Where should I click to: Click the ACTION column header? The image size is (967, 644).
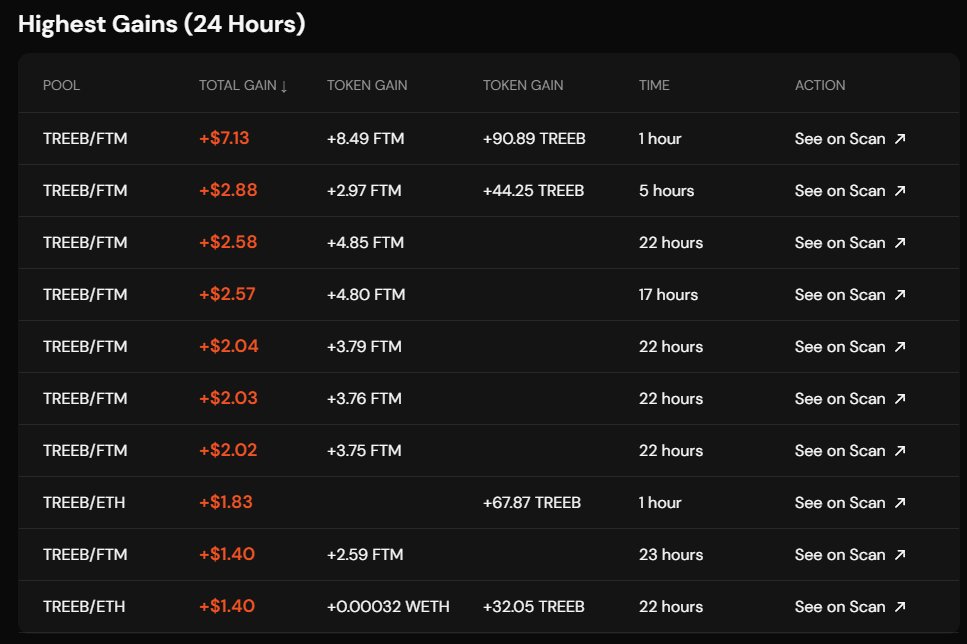point(820,85)
